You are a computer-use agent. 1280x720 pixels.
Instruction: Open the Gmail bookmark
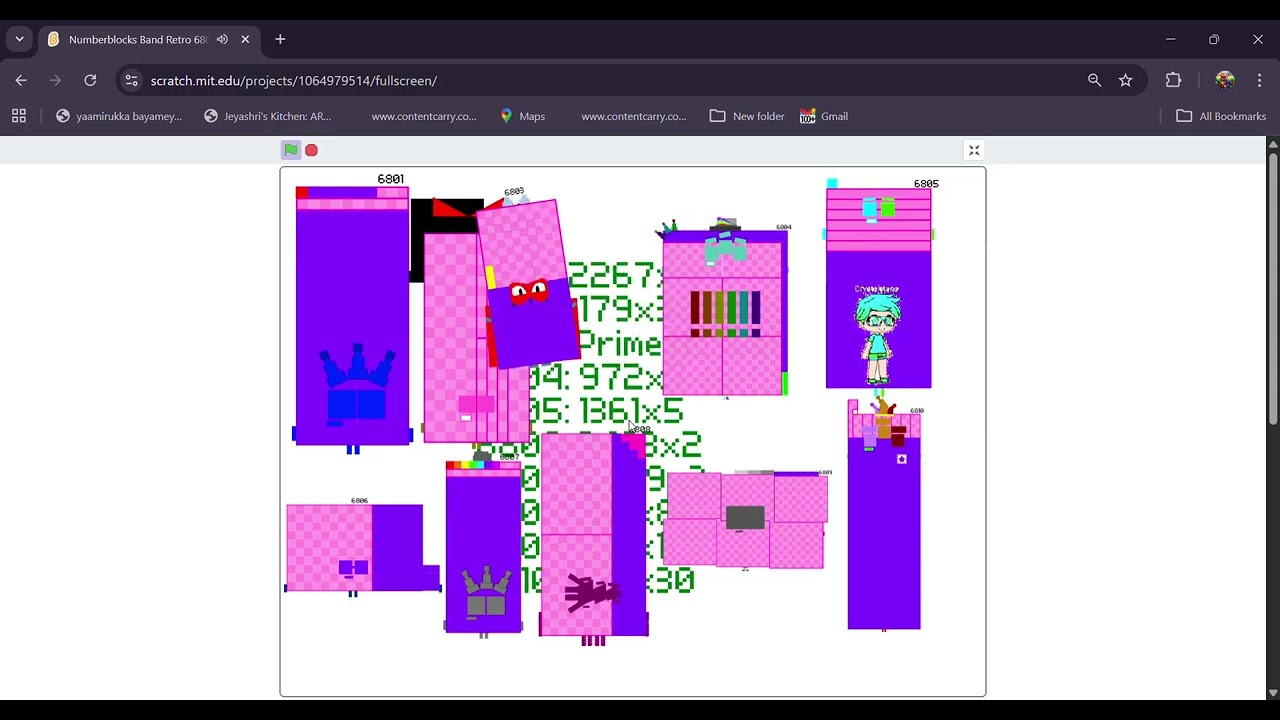click(824, 116)
